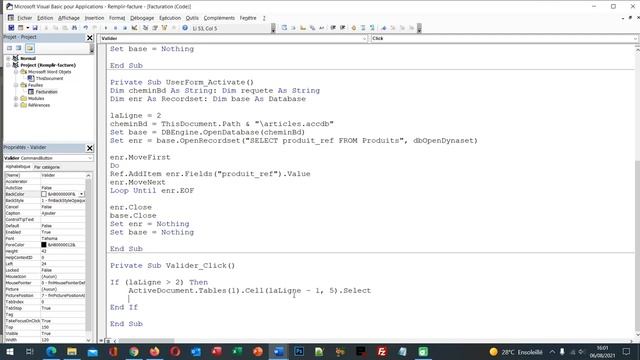The width and height of the screenshot is (640, 360).
Task: Open the Exécution menu
Action: [170, 18]
